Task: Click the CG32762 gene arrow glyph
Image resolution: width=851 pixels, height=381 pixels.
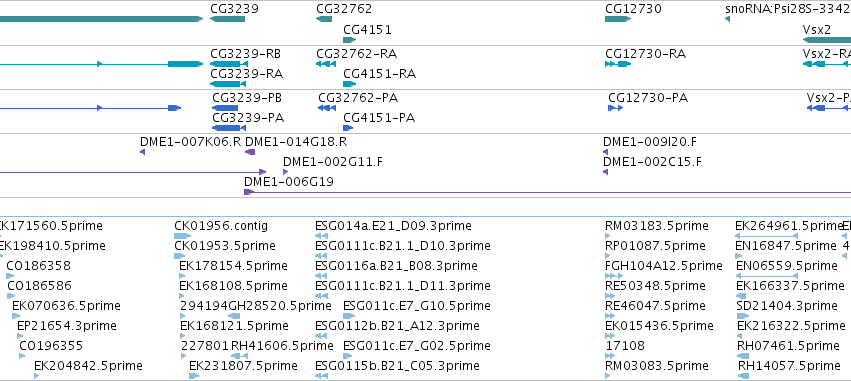Action: coord(324,19)
